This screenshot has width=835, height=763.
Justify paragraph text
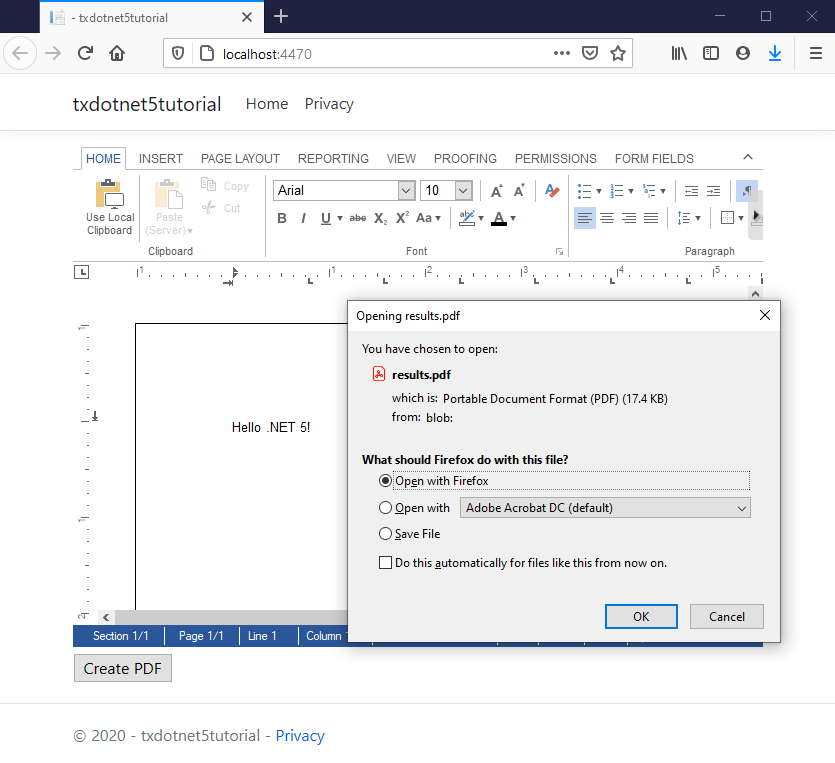point(651,218)
